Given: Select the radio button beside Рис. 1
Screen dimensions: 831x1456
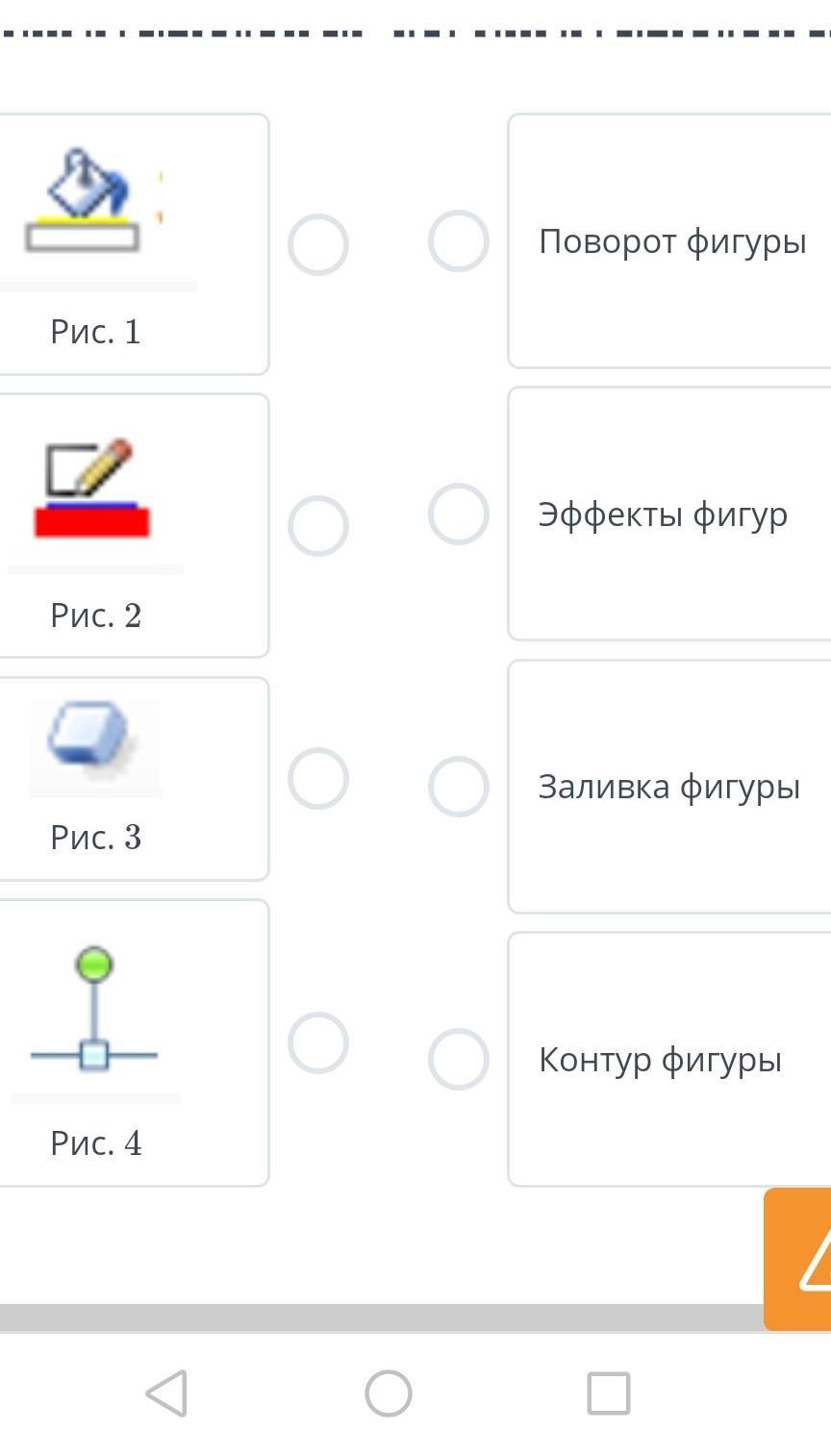Looking at the screenshot, I should coord(318,244).
